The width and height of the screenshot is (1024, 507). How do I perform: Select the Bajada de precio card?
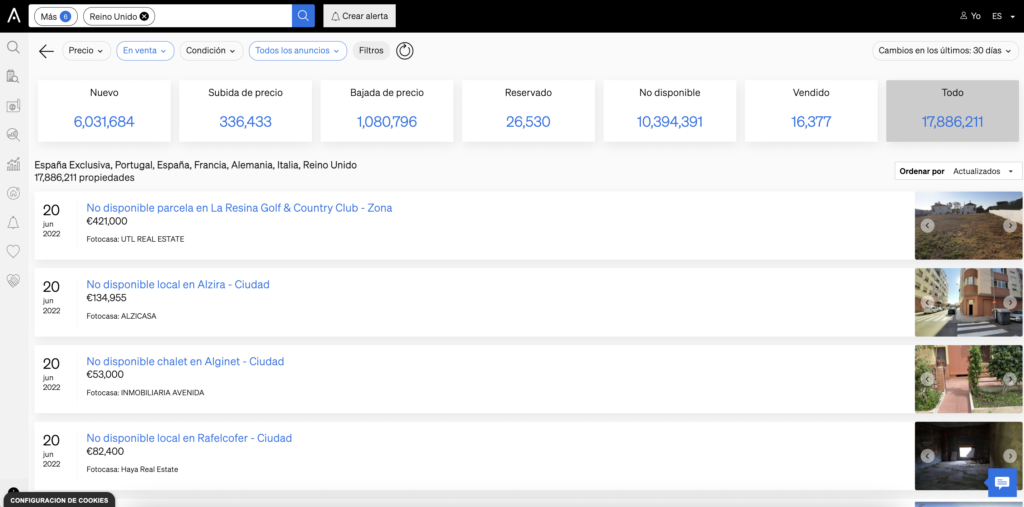[x=387, y=111]
